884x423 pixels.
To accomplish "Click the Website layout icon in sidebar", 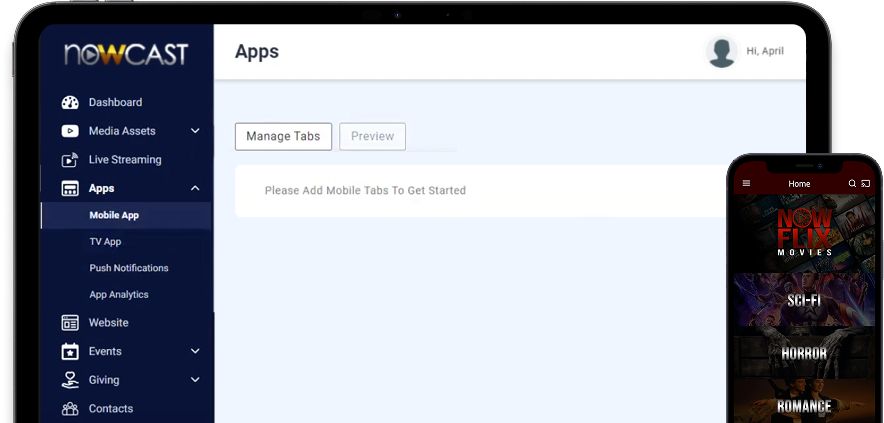I will tap(70, 323).
